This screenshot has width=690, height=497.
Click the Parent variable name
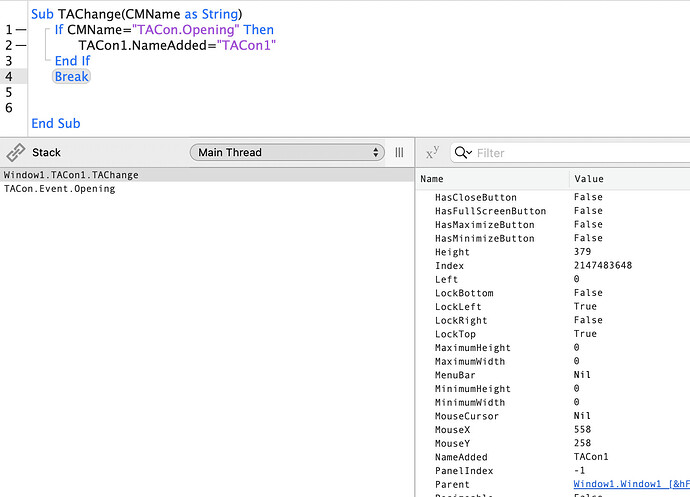(x=452, y=484)
